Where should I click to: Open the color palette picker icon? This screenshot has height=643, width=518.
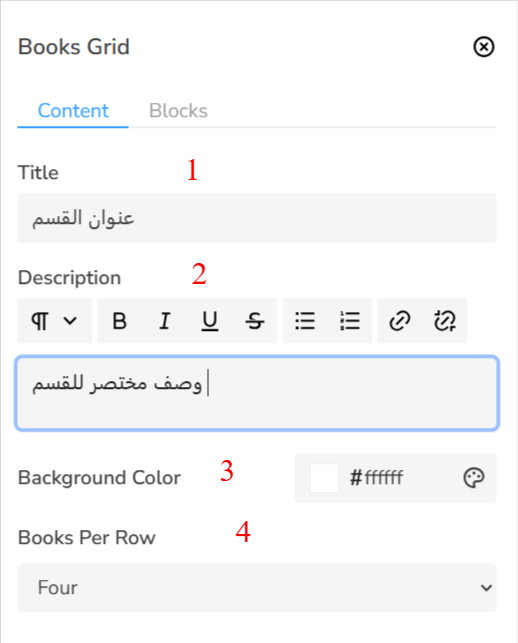coord(474,478)
